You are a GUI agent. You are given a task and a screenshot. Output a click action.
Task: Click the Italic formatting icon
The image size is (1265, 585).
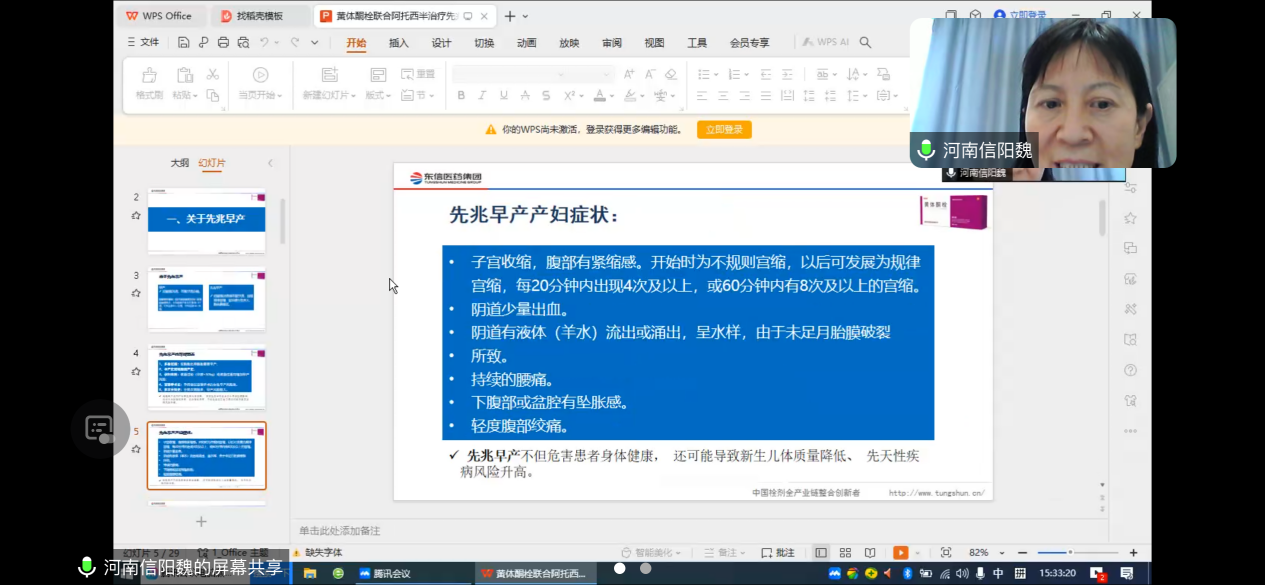point(482,96)
